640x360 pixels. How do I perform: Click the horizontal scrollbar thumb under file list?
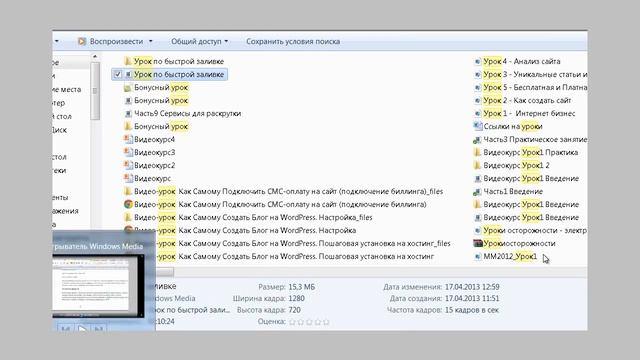click(164, 272)
